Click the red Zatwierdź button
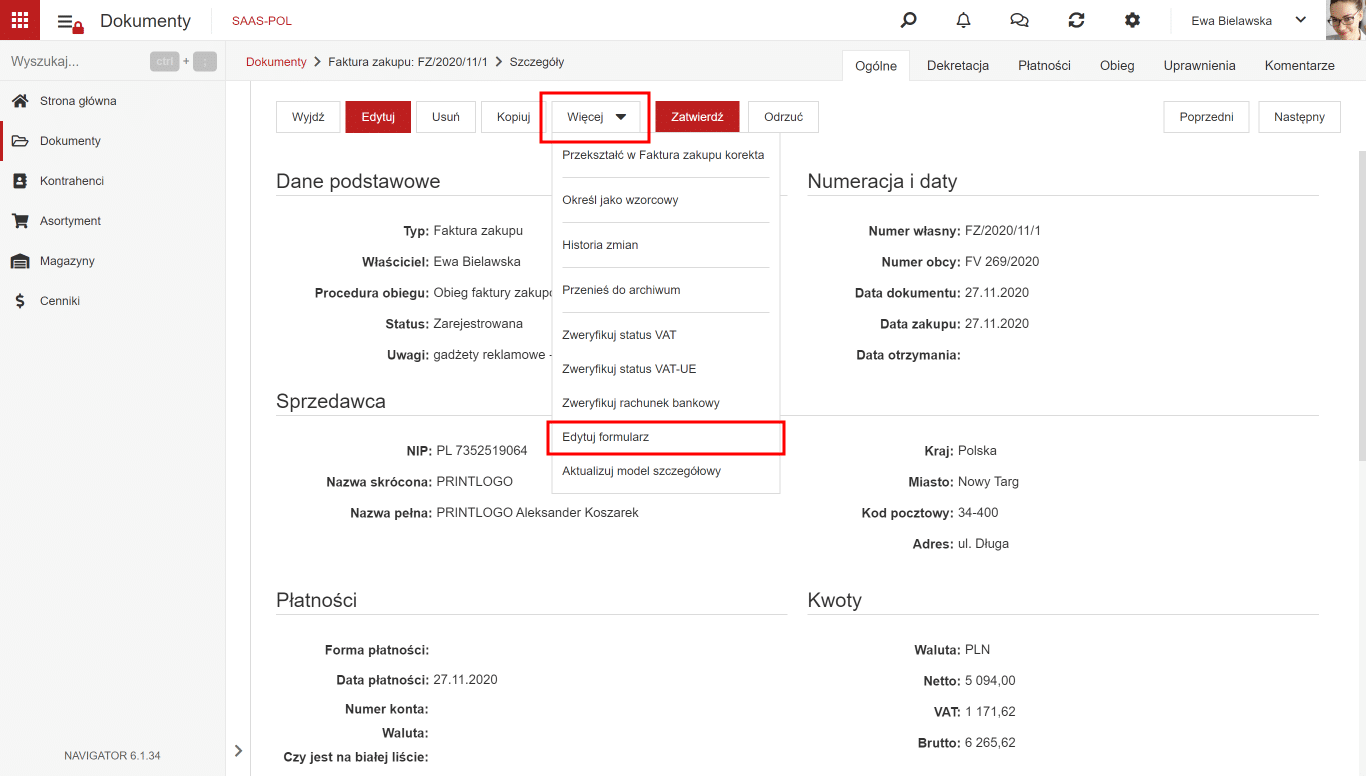 point(697,117)
